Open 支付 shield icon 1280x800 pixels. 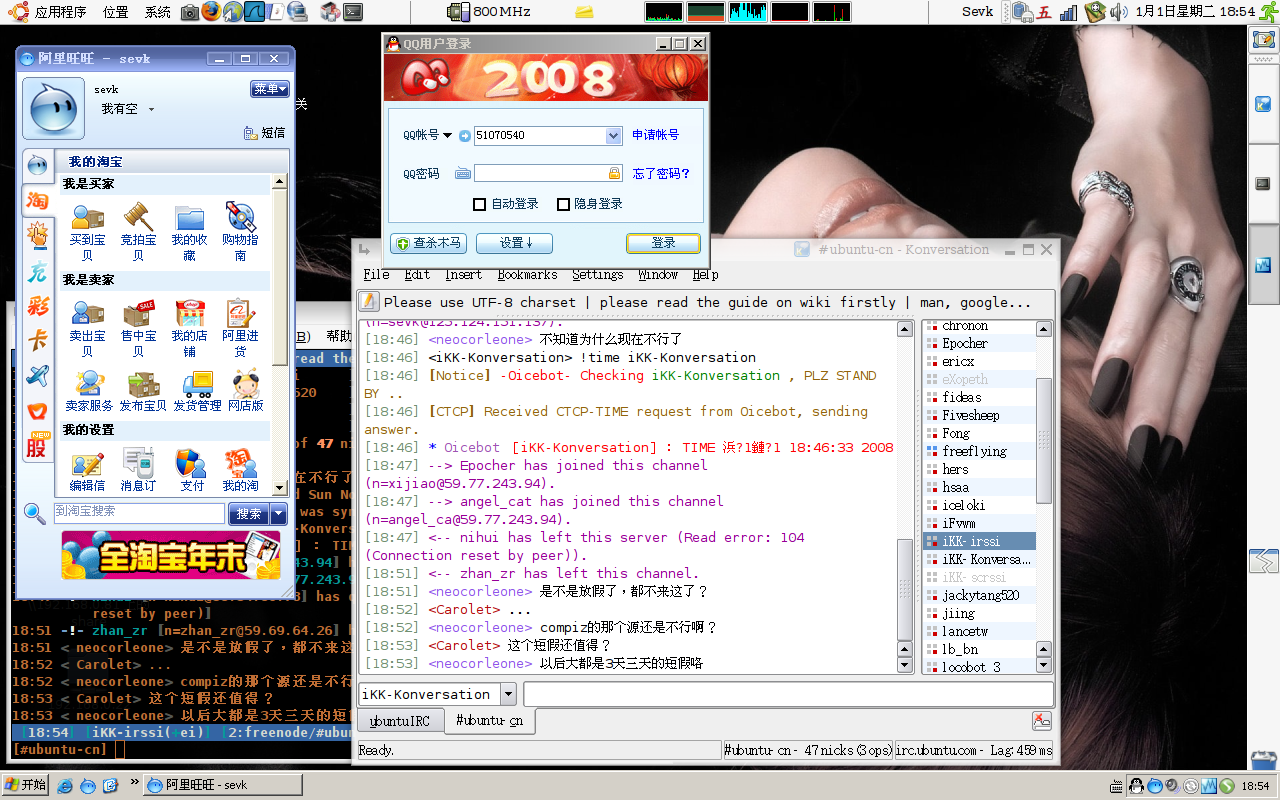pos(191,470)
